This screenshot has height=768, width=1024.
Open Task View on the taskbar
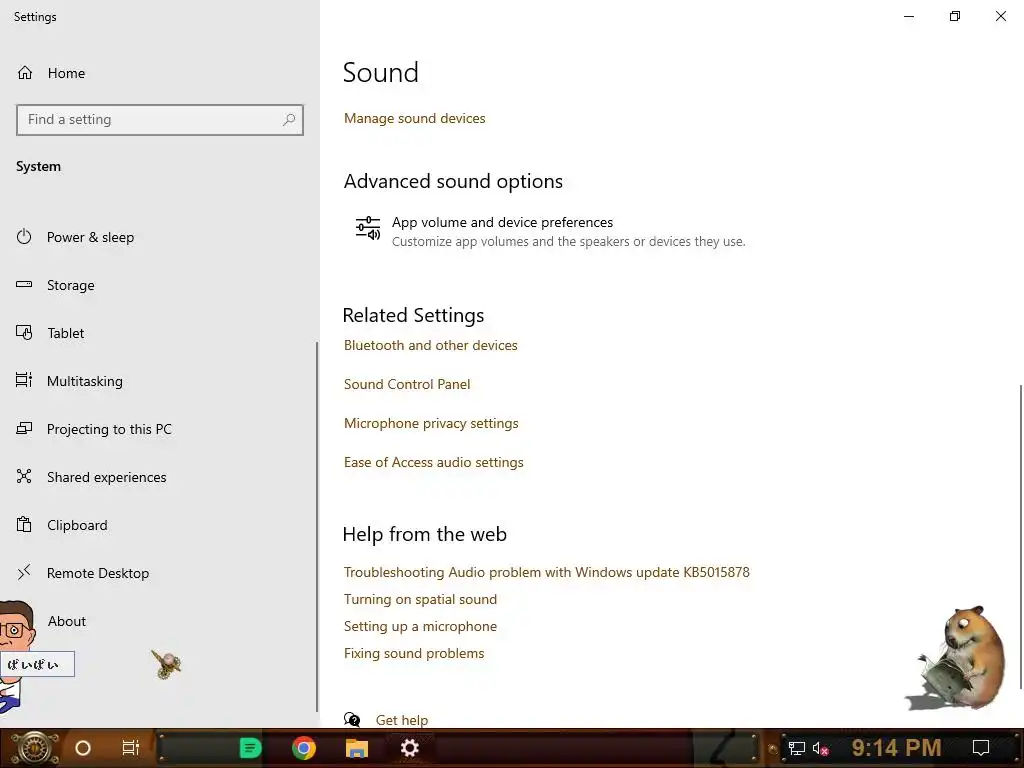131,748
